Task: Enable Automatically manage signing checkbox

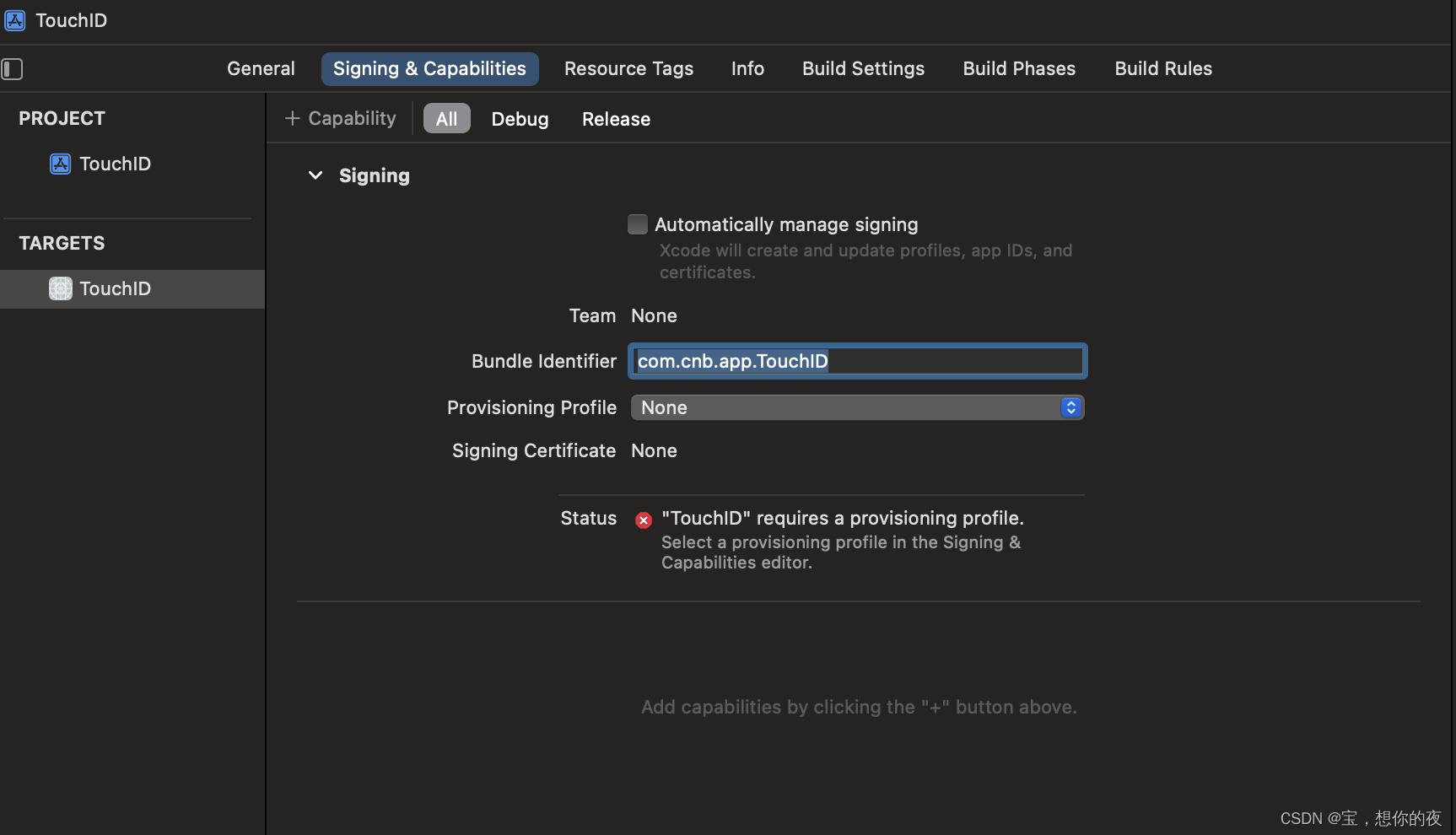Action: coord(638,224)
